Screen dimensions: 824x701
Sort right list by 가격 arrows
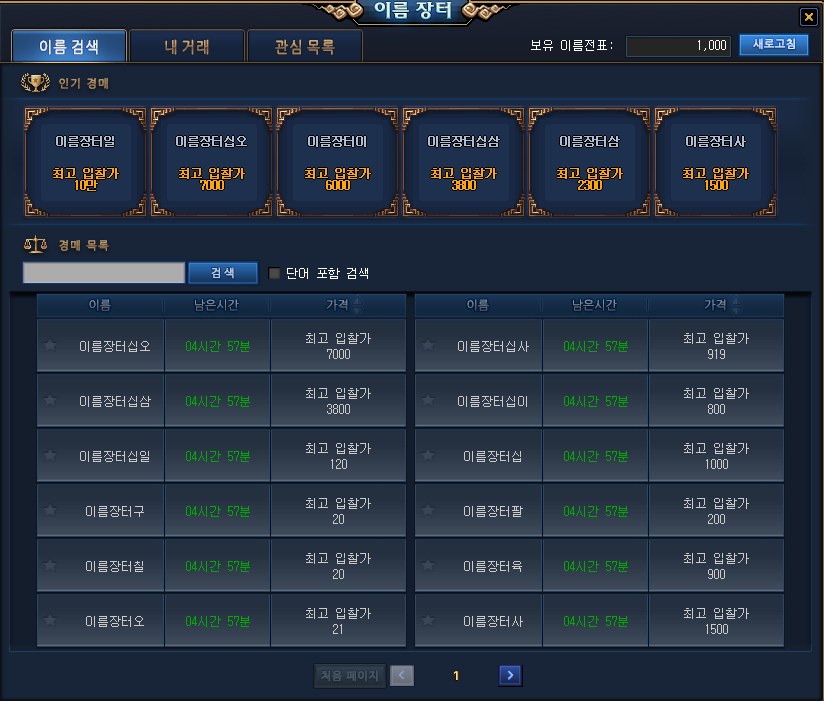(x=737, y=305)
